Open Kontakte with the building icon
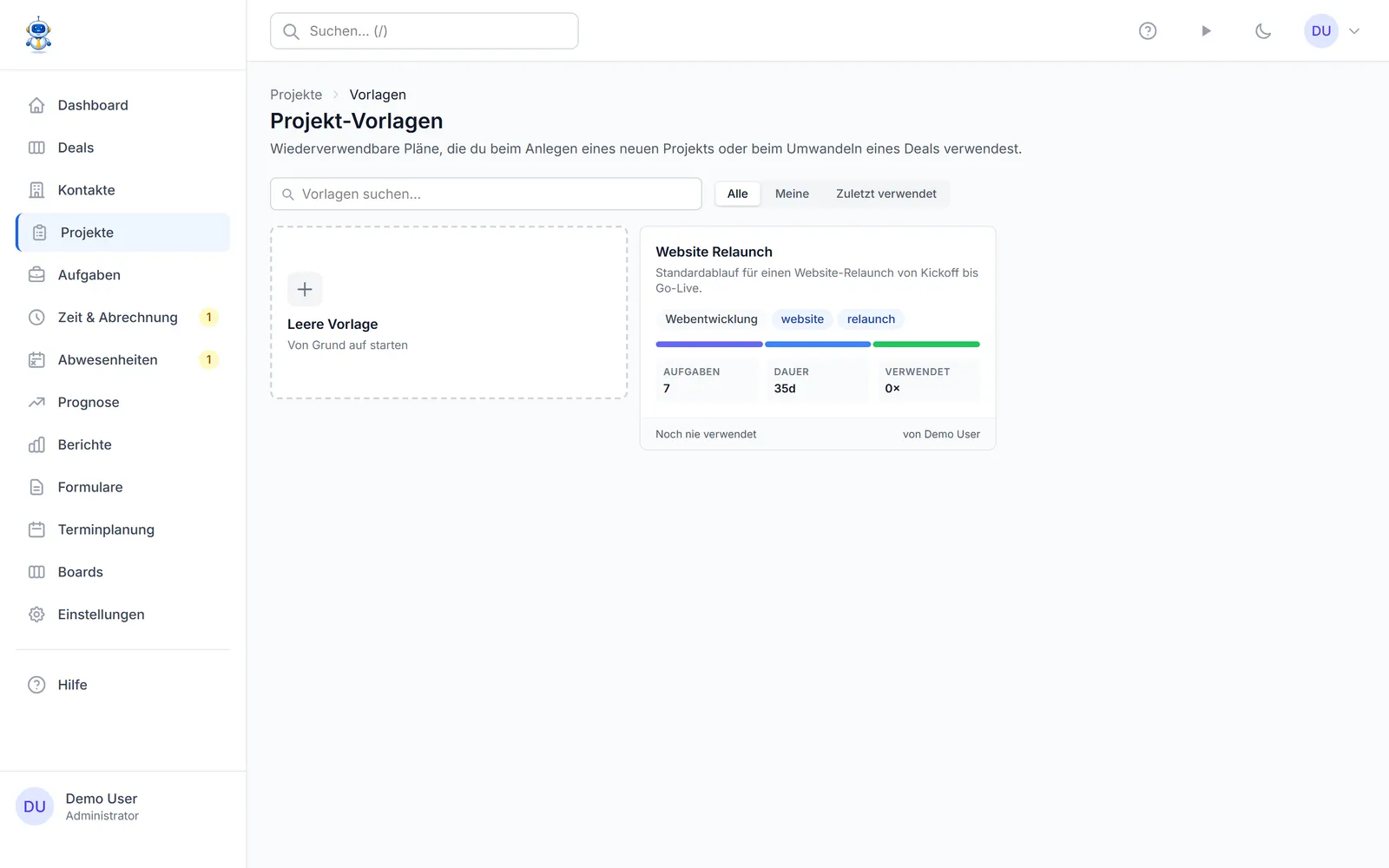Screen dimensions: 1389x868 point(36,190)
